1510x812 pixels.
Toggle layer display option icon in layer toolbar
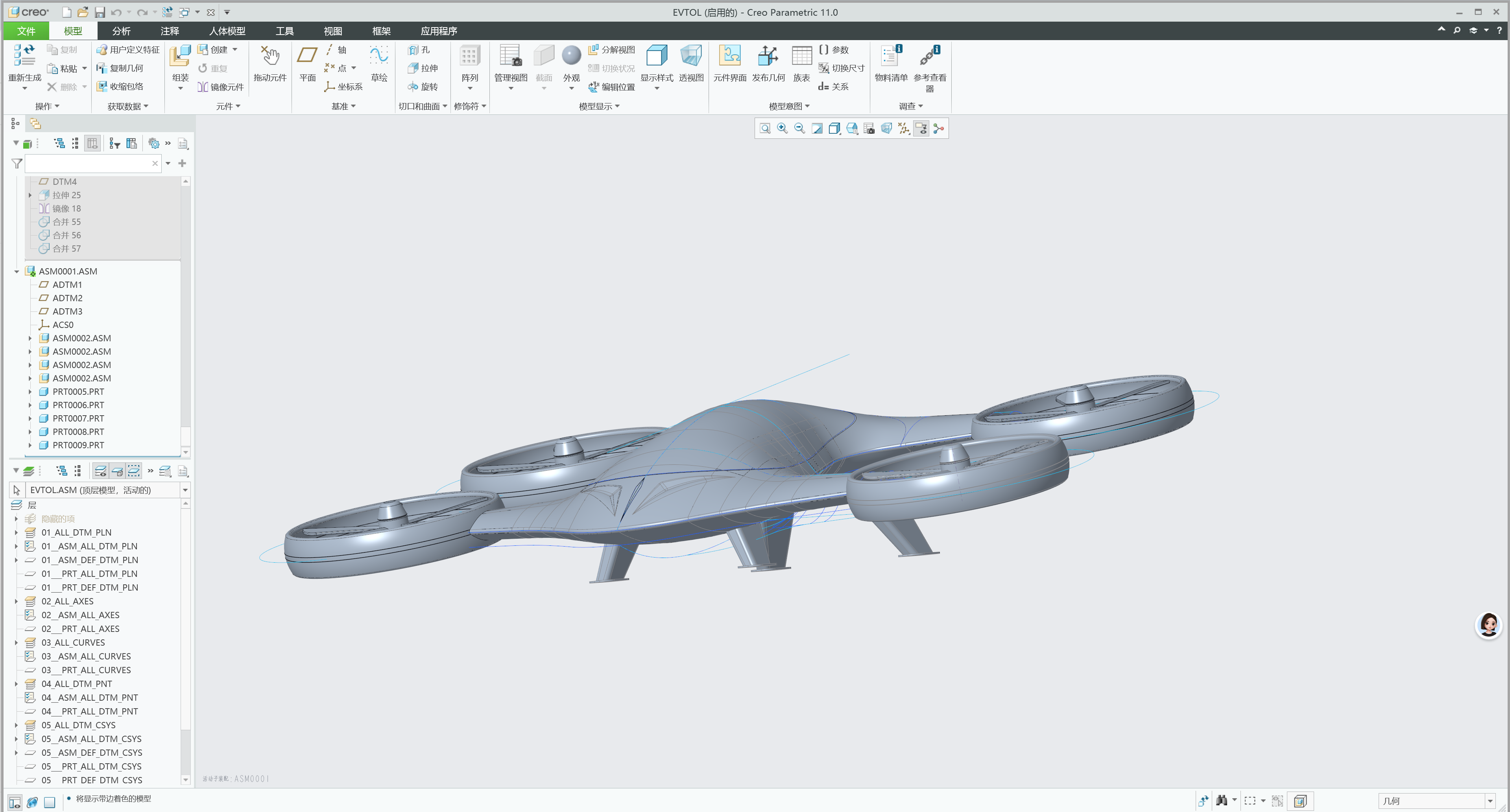pos(100,471)
